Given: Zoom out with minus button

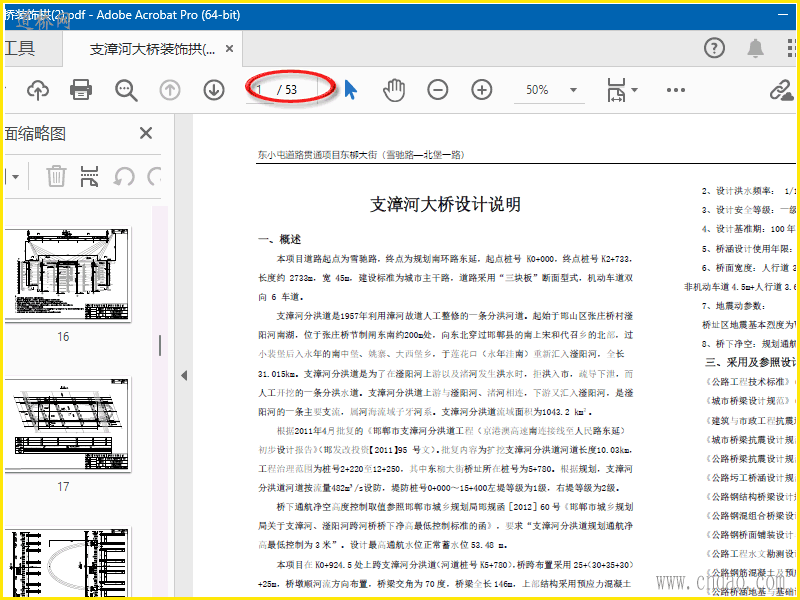Looking at the screenshot, I should click(x=438, y=90).
